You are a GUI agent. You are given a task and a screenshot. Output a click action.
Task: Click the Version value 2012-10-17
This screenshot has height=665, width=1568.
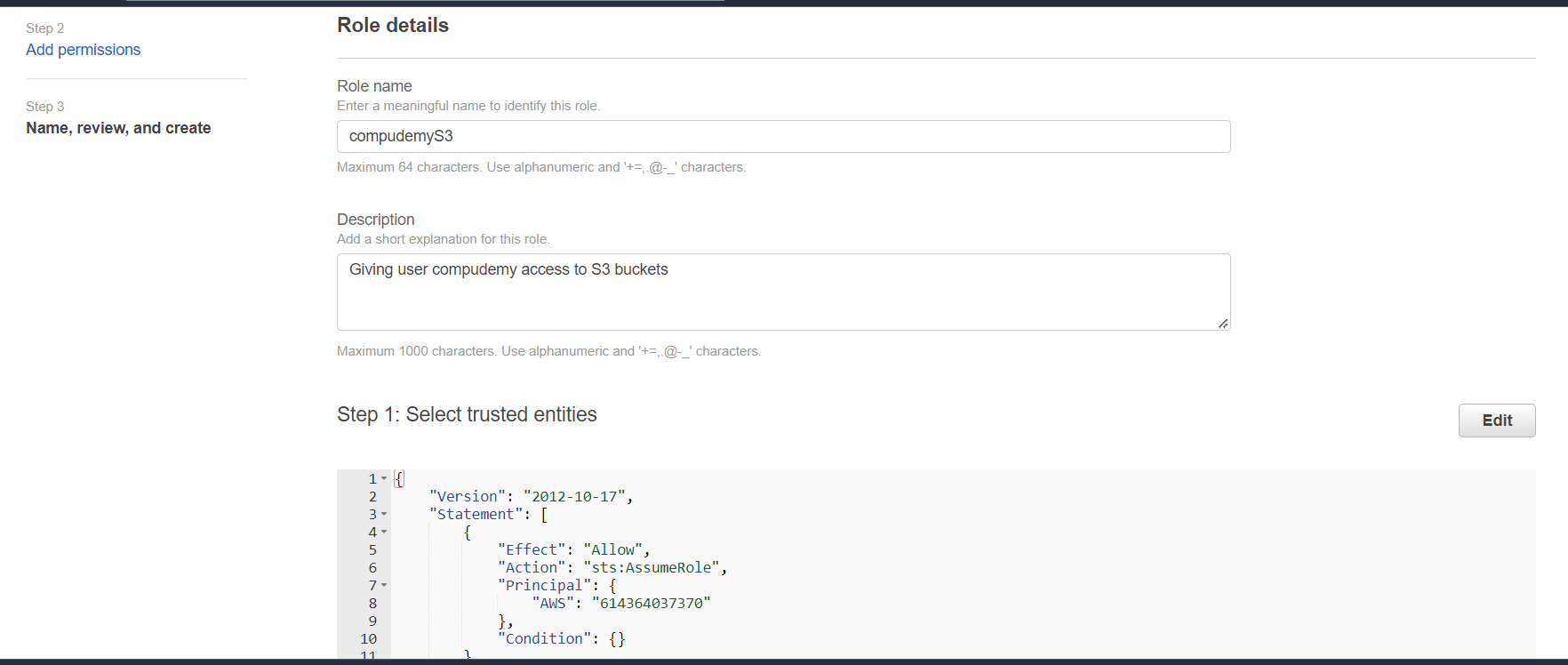[577, 496]
